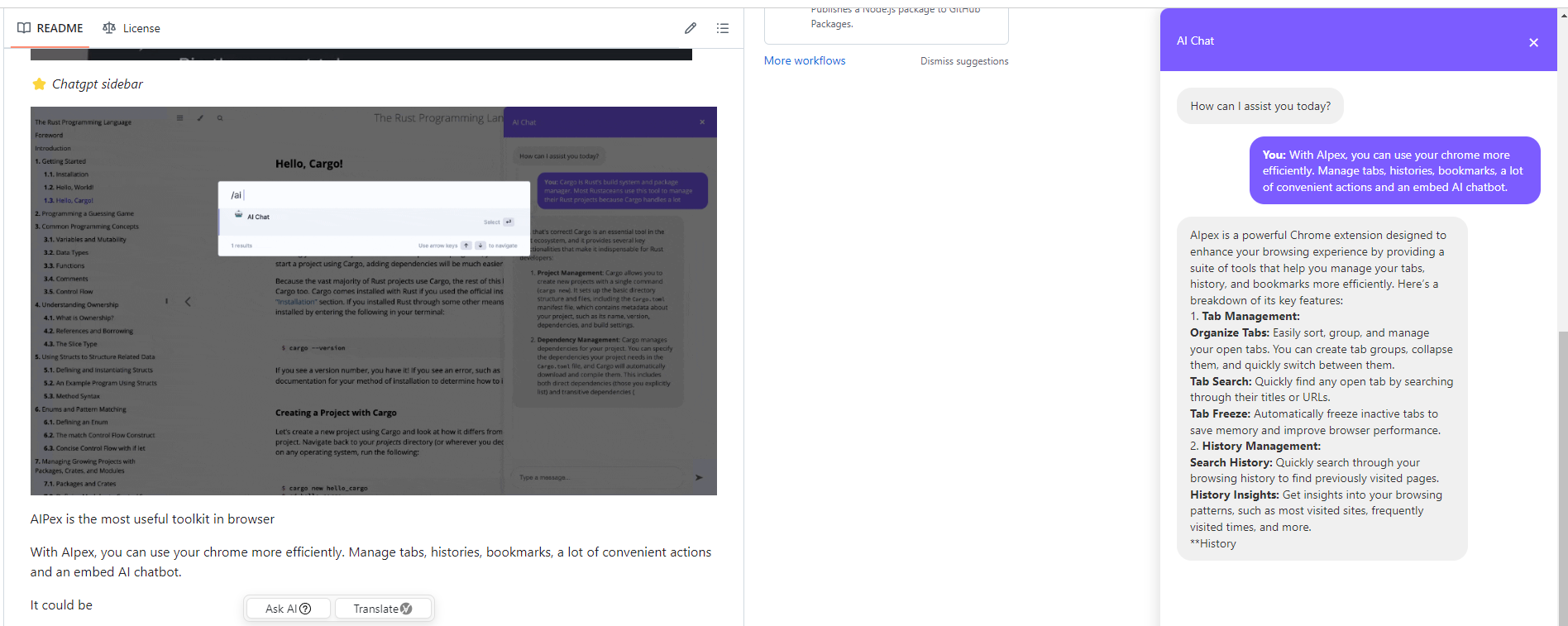Open the README outline list icon
This screenshot has height=626, width=1568.
pyautogui.click(x=723, y=28)
